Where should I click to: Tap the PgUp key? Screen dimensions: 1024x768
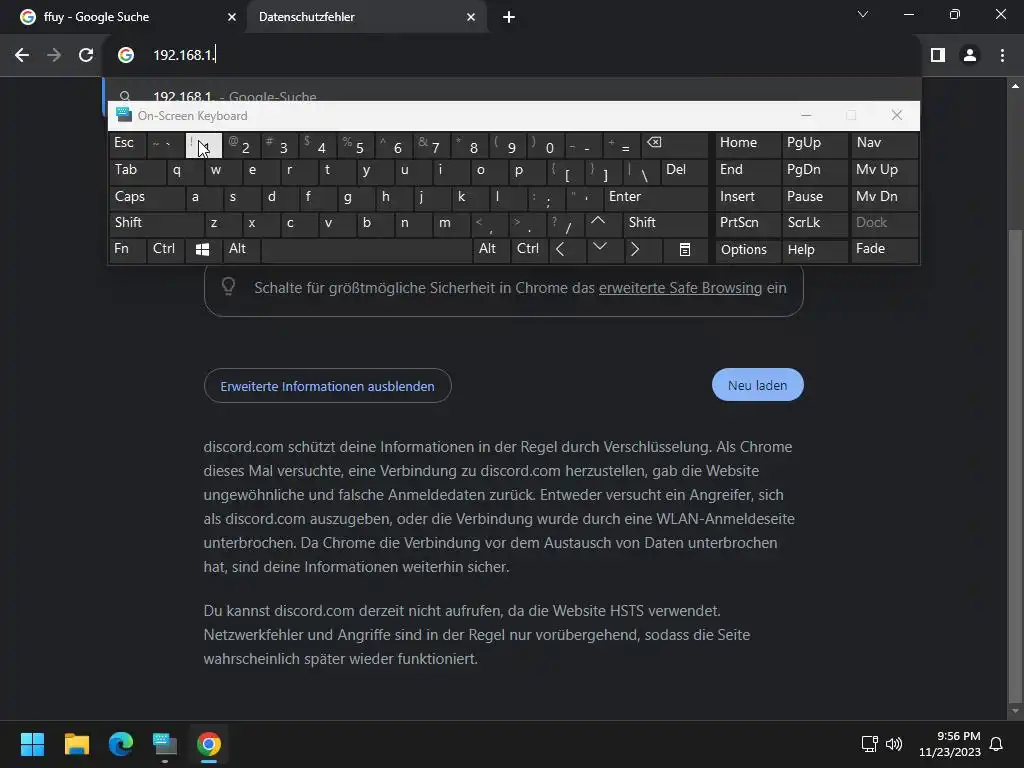click(814, 145)
